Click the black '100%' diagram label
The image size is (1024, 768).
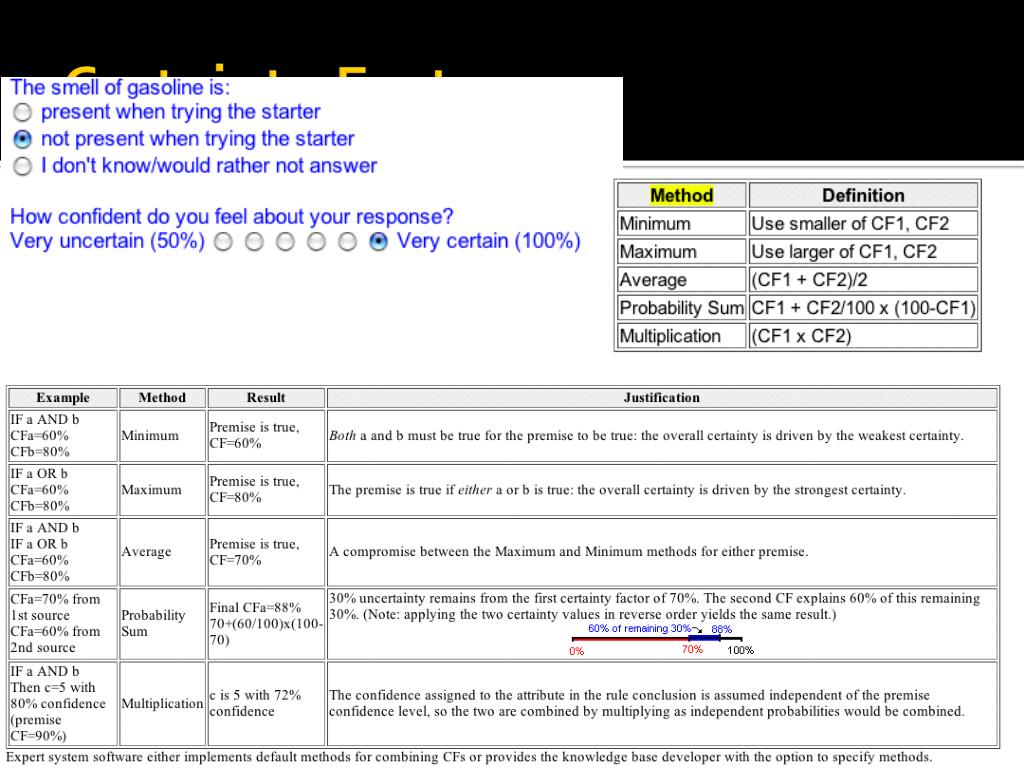click(741, 650)
